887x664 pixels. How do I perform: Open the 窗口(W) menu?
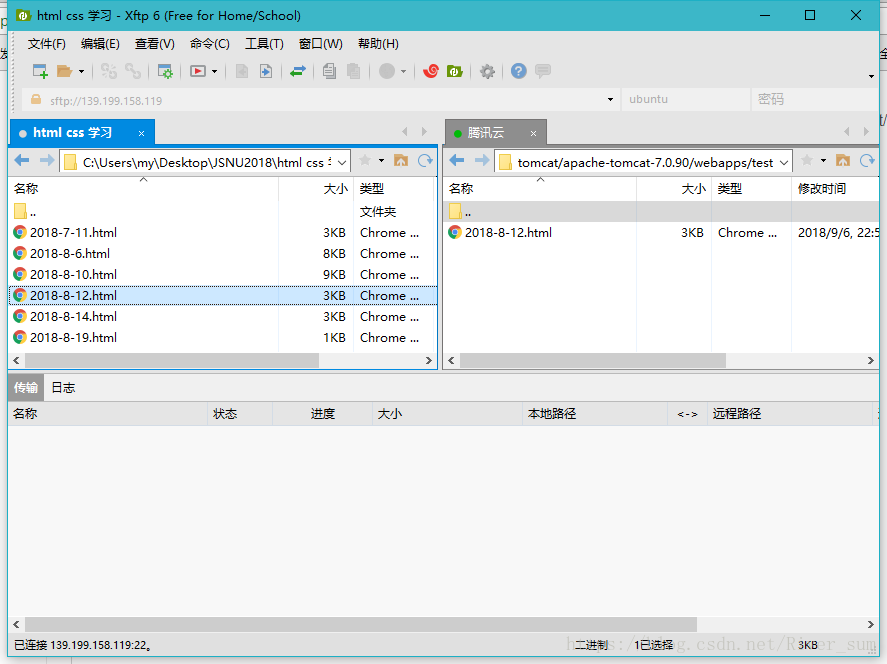coord(320,44)
